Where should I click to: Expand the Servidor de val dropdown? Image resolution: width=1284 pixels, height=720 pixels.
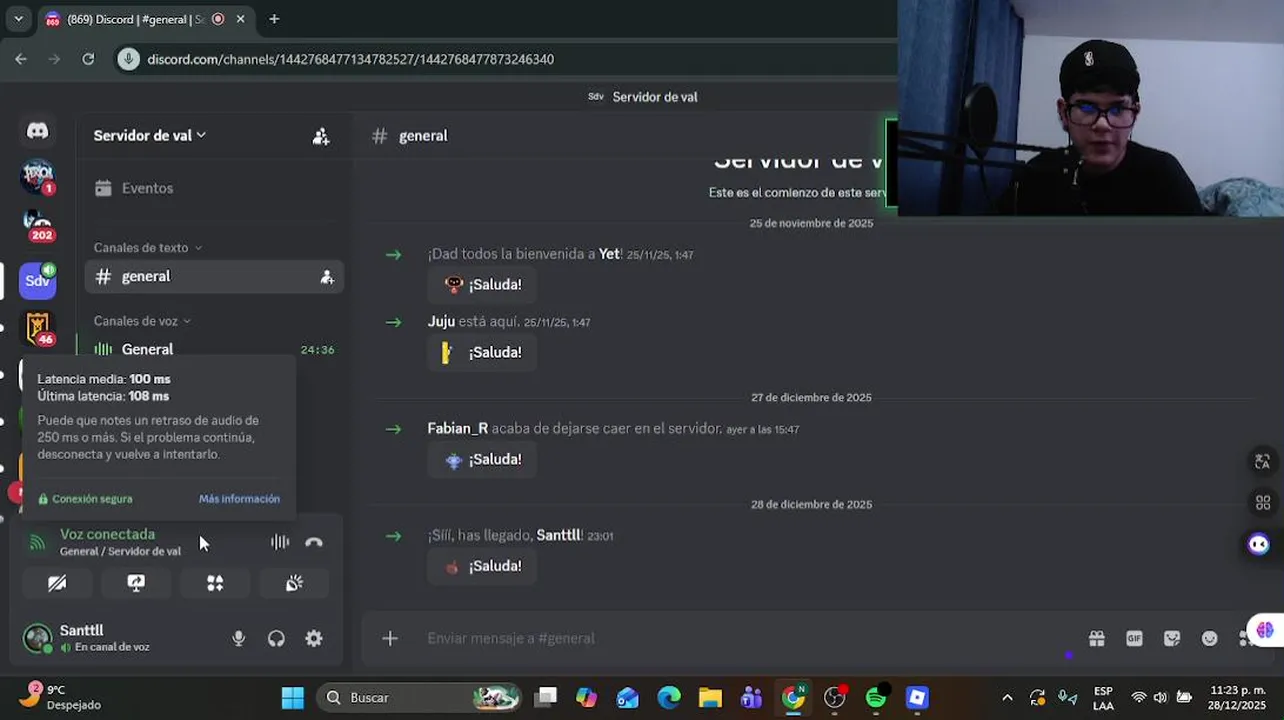coord(150,136)
